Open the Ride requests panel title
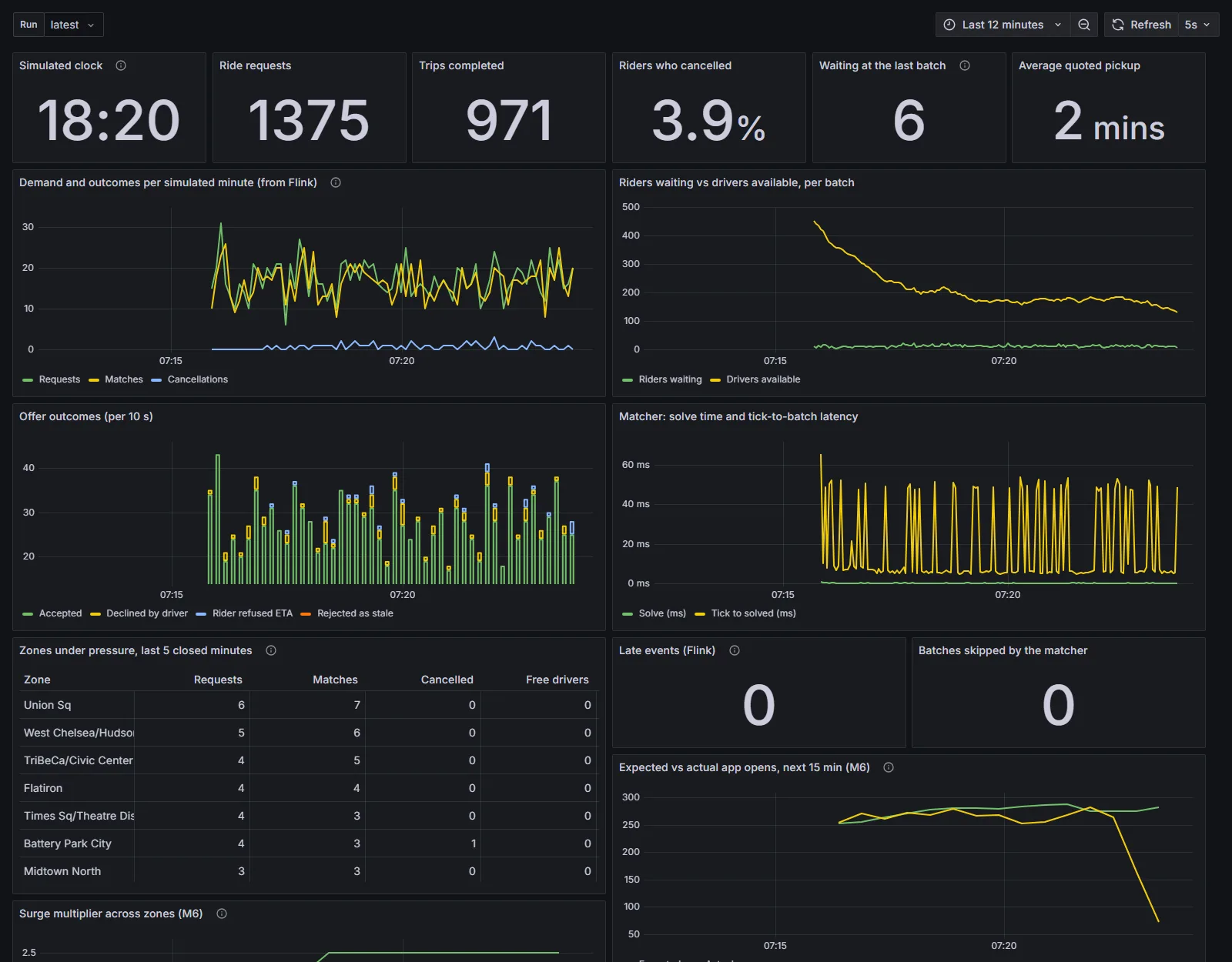Screen dimensions: 1232x962 point(255,65)
